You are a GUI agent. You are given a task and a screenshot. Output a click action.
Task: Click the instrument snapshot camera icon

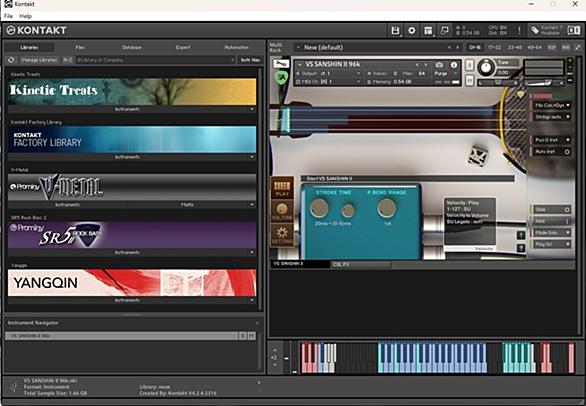pos(439,65)
